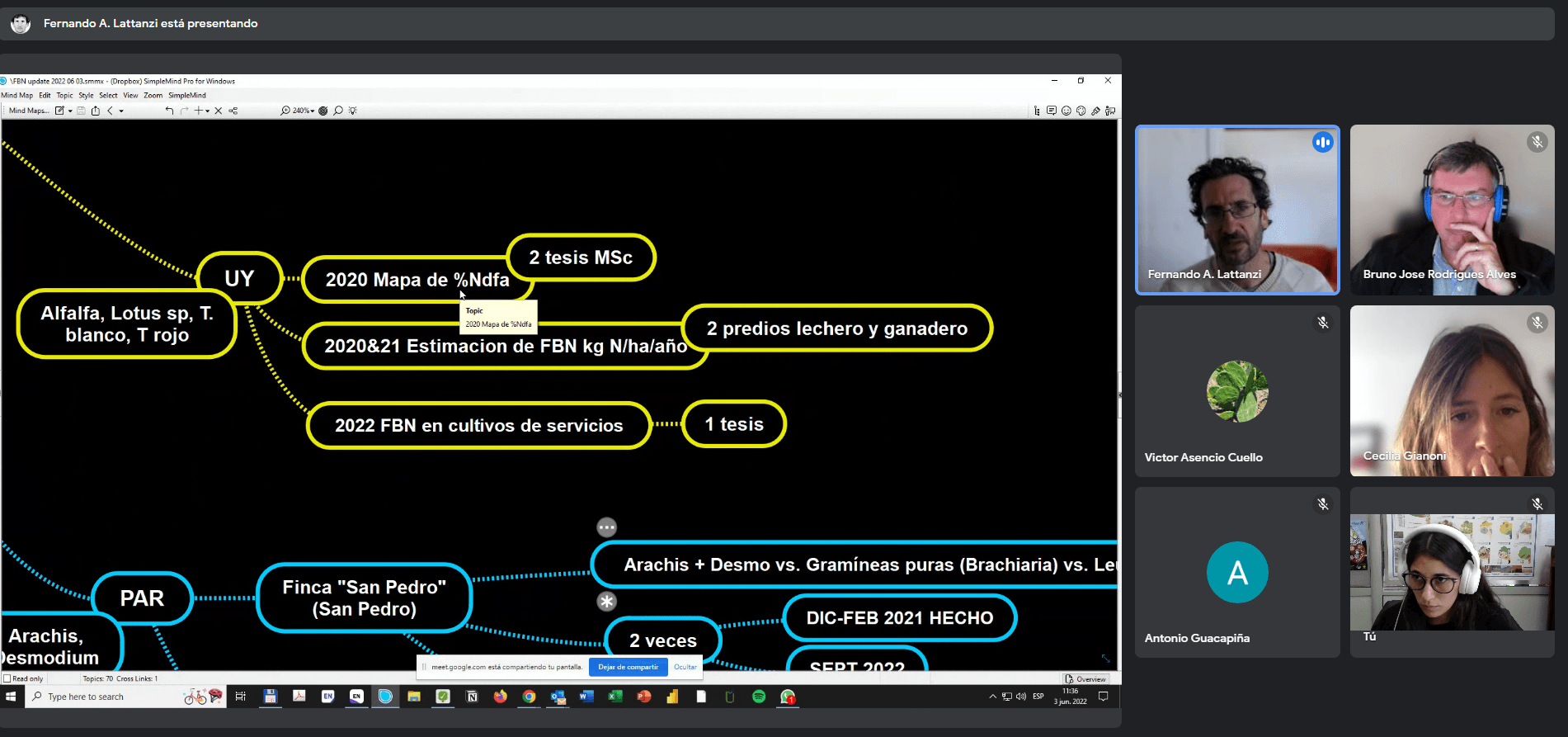Open the add topic plus dropdown arrow
The image size is (1568, 737).
point(207,111)
